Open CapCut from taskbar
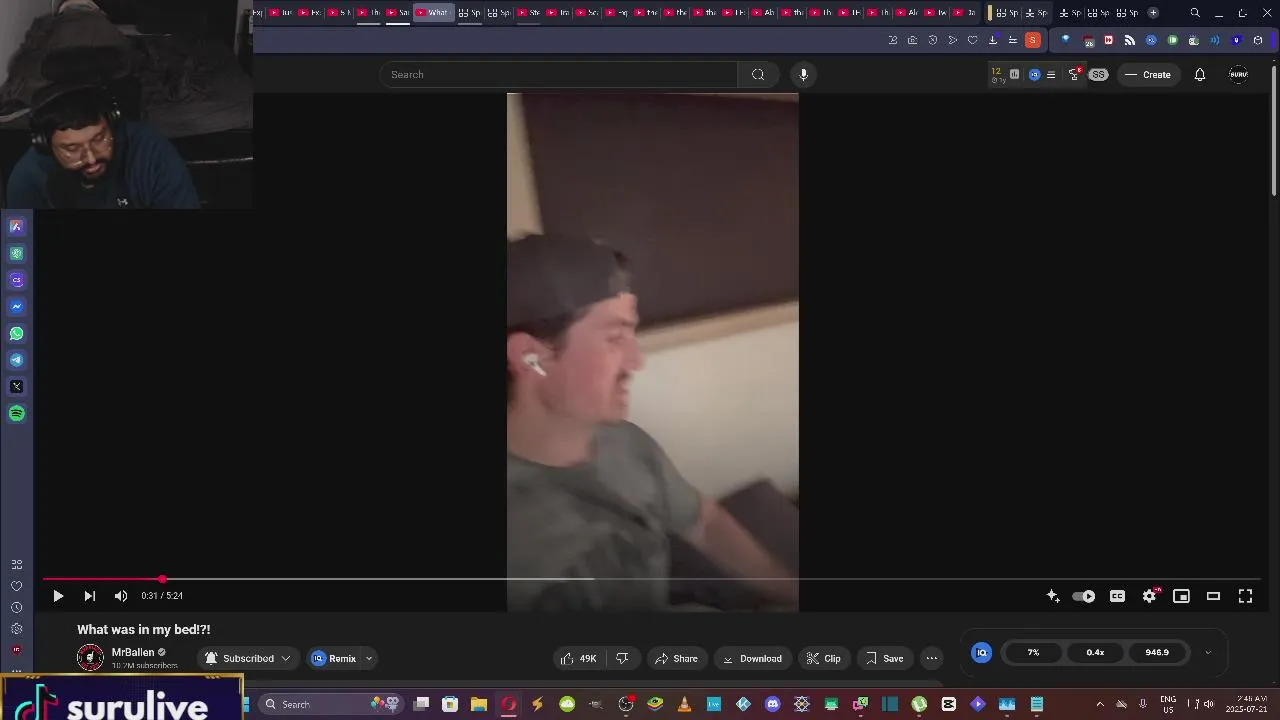The width and height of the screenshot is (1280, 720). pos(948,704)
